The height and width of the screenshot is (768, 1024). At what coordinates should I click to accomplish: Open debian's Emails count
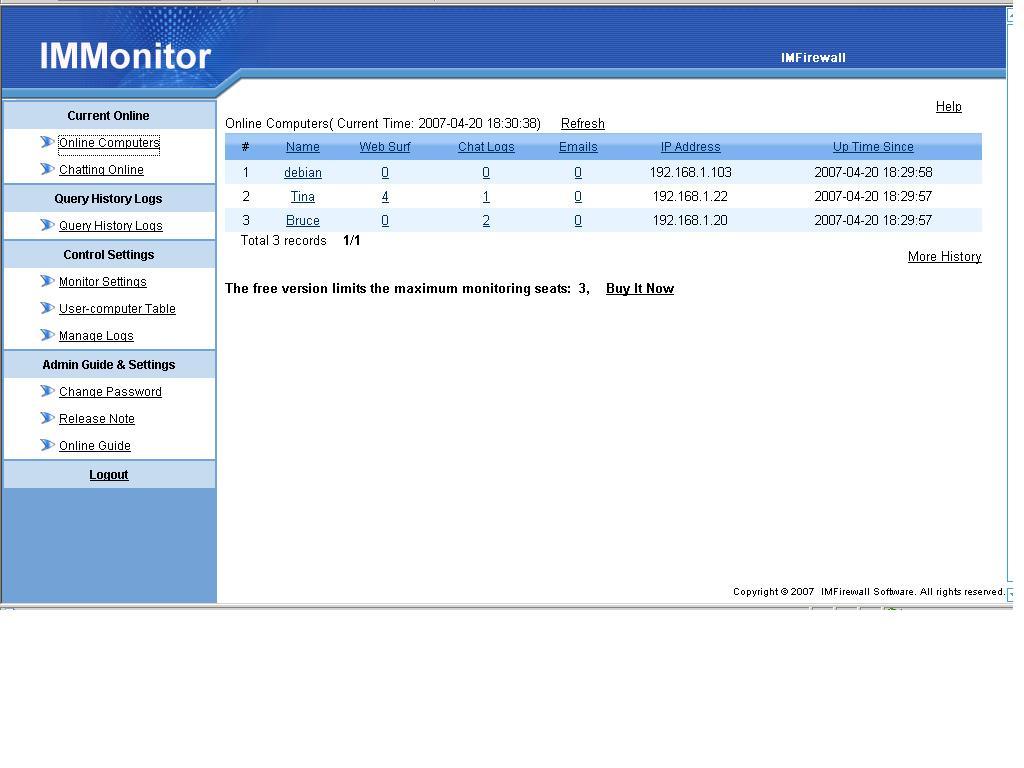click(x=578, y=172)
